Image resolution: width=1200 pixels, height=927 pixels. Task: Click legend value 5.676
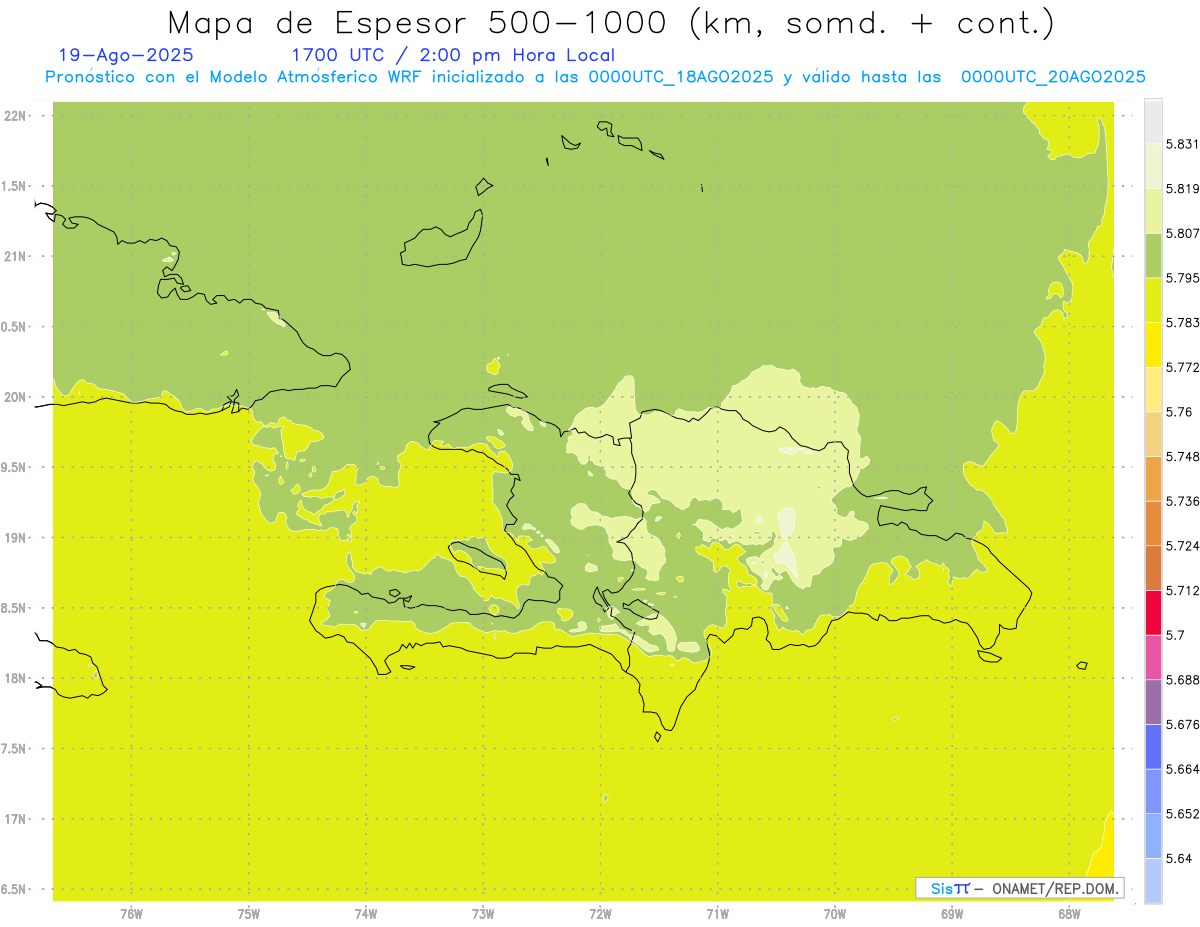click(x=1182, y=724)
